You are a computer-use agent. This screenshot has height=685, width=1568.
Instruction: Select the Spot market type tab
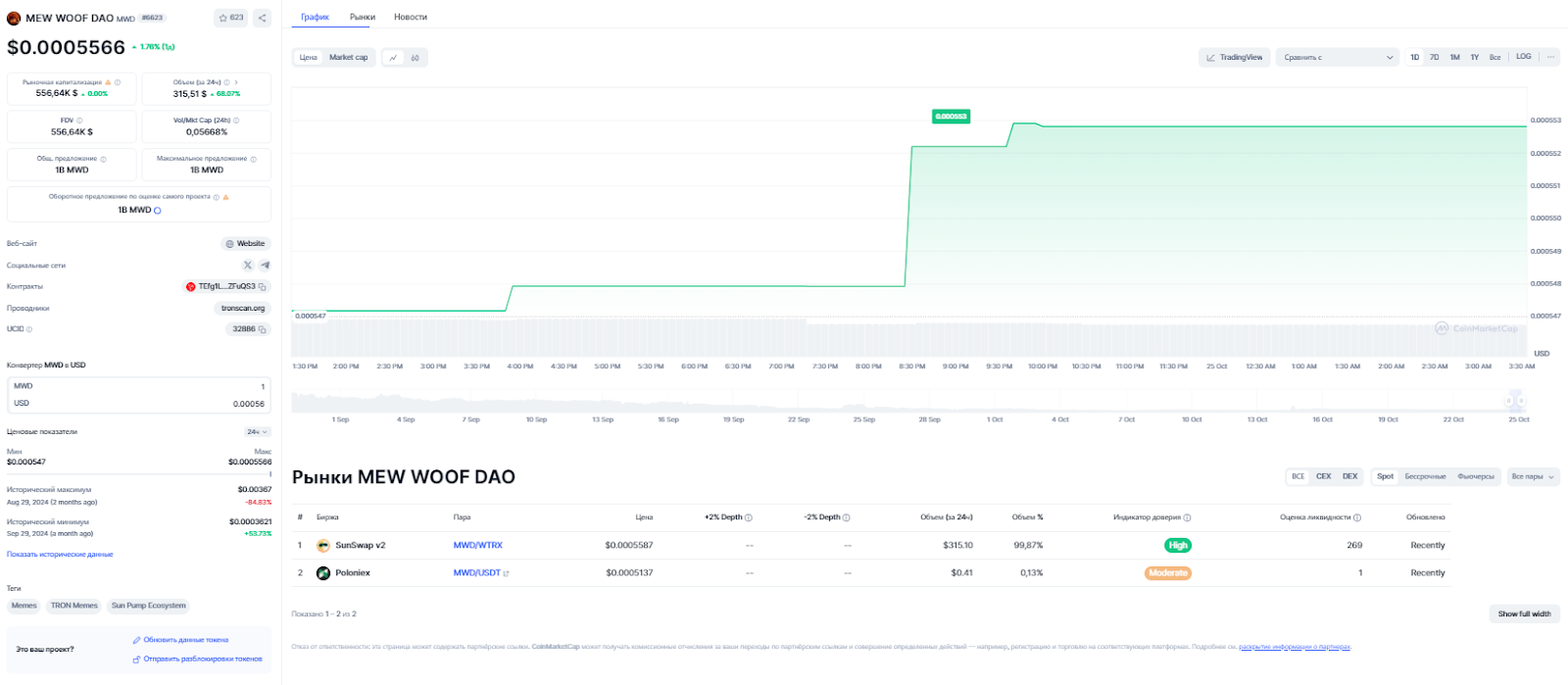click(1385, 476)
